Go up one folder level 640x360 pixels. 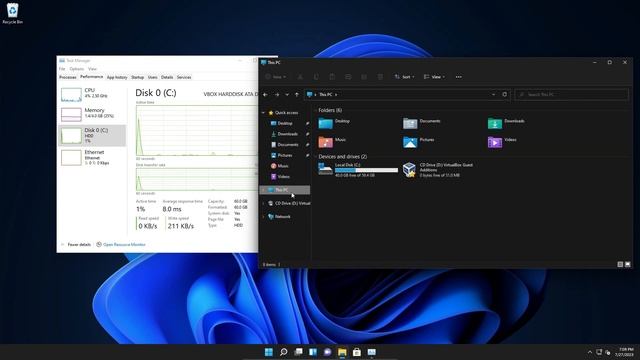(297, 95)
